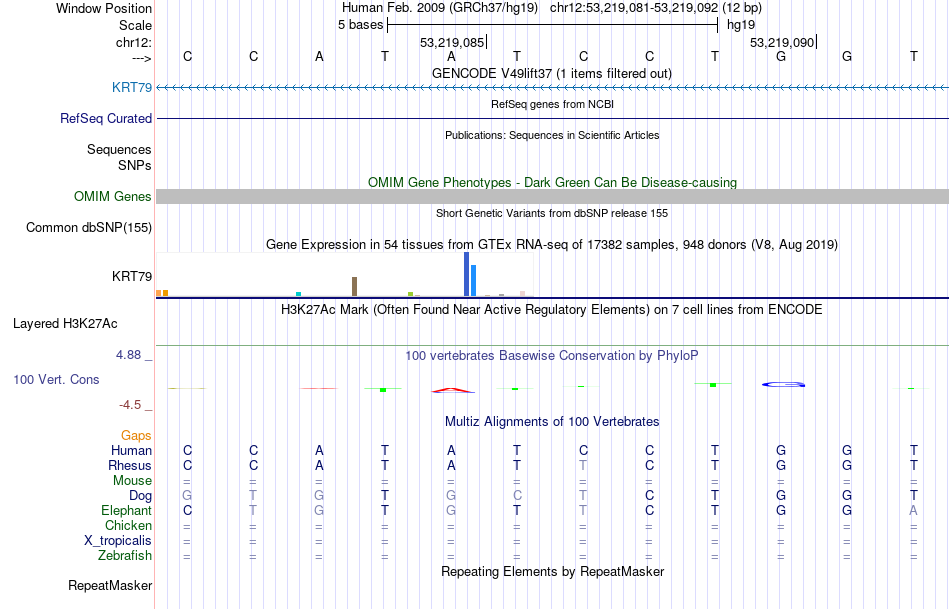Viewport: 950px width, 609px height.
Task: Click the brown GTEx expression bar
Action: click(x=354, y=287)
